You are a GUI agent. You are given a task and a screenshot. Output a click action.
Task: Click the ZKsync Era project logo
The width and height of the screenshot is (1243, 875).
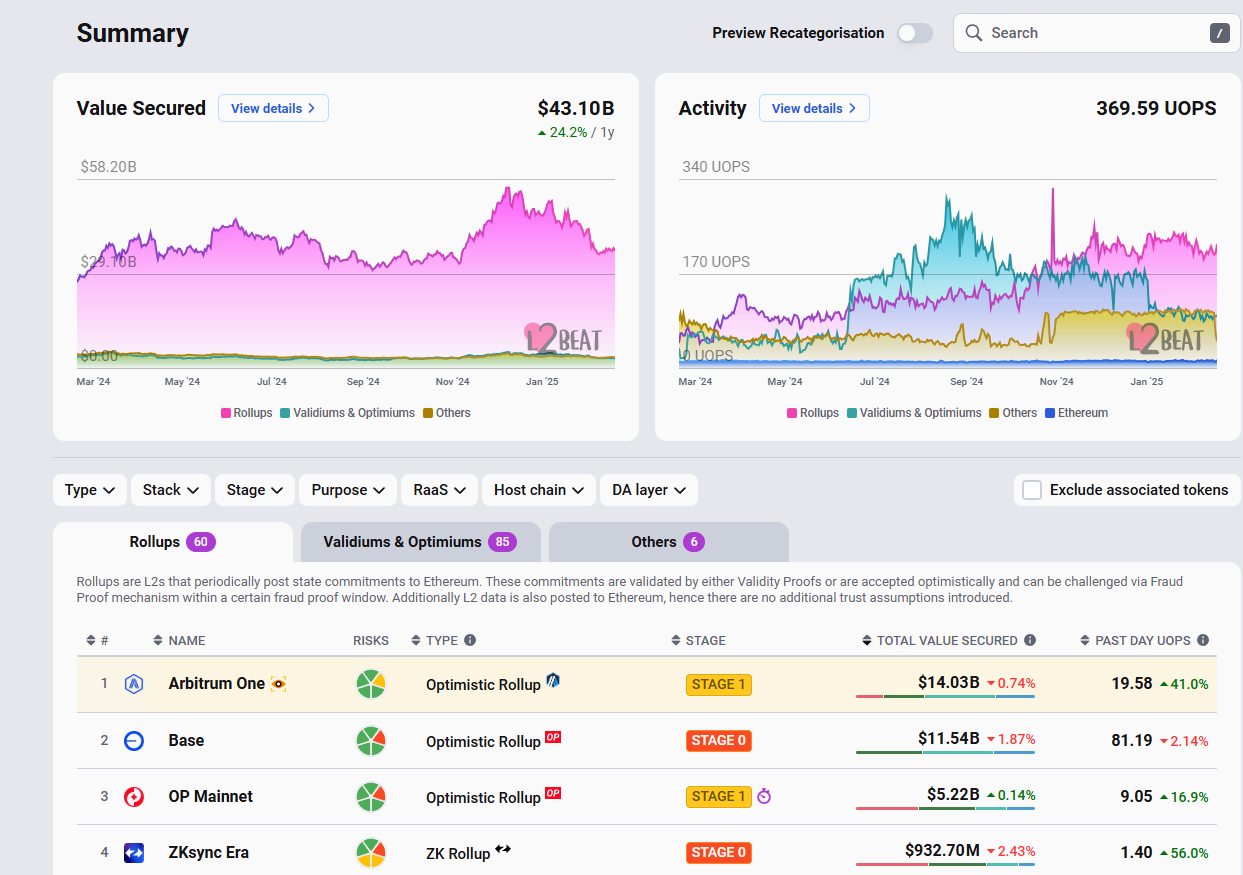point(134,853)
